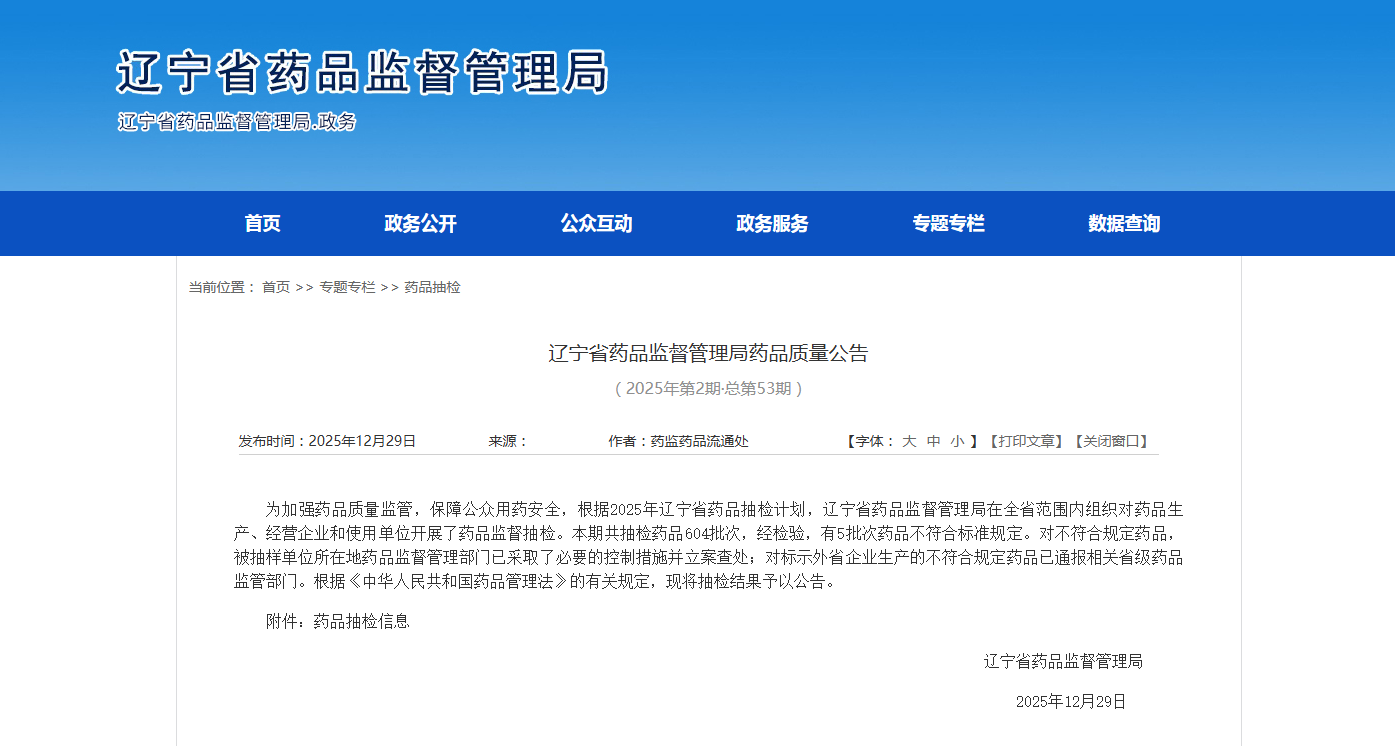Open the 药品抽检 breadcrumb link

pyautogui.click(x=432, y=288)
